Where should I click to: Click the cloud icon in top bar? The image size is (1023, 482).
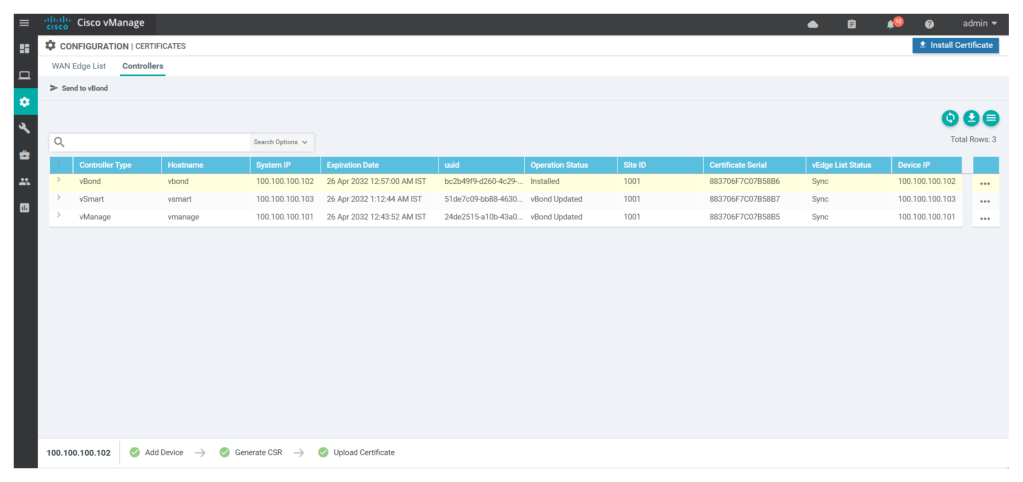pyautogui.click(x=812, y=23)
